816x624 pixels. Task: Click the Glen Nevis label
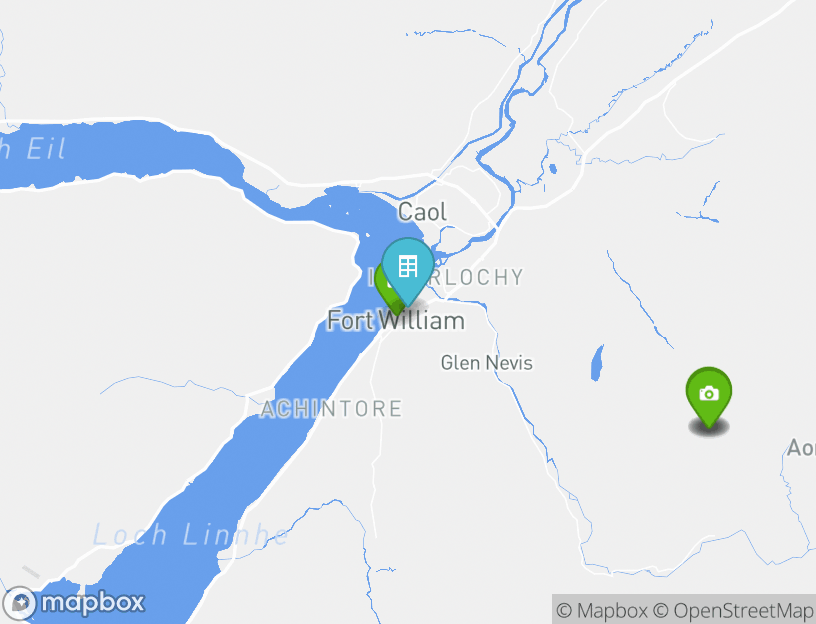pos(487,363)
